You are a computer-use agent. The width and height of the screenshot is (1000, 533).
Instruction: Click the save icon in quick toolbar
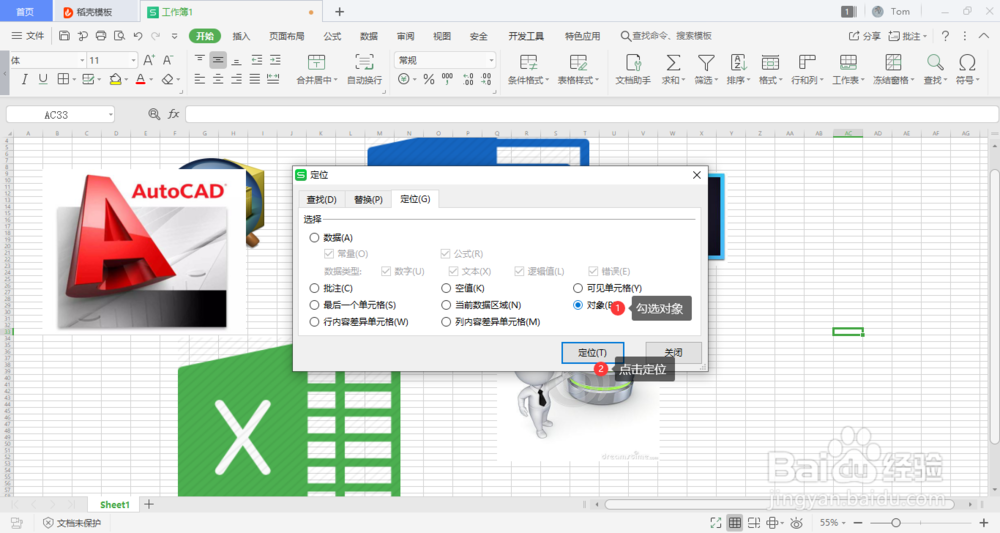(64, 36)
